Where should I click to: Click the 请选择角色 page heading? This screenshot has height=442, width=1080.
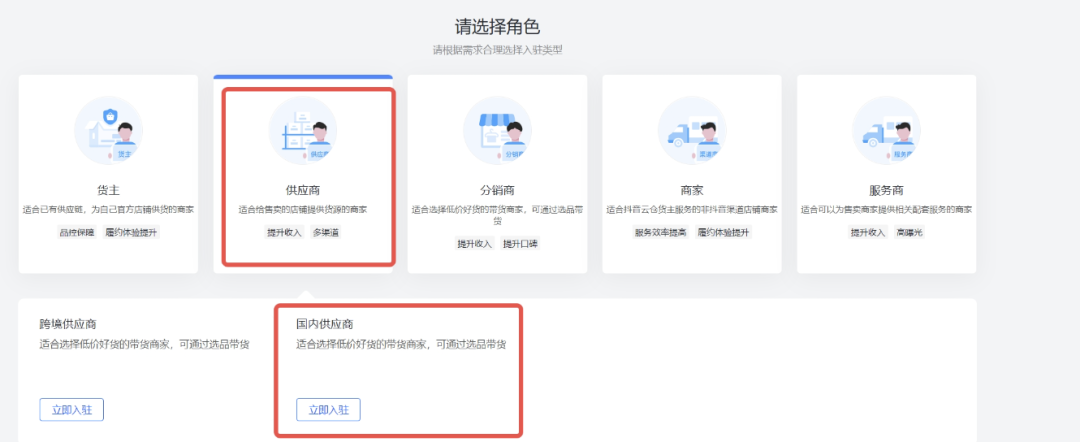point(497,26)
